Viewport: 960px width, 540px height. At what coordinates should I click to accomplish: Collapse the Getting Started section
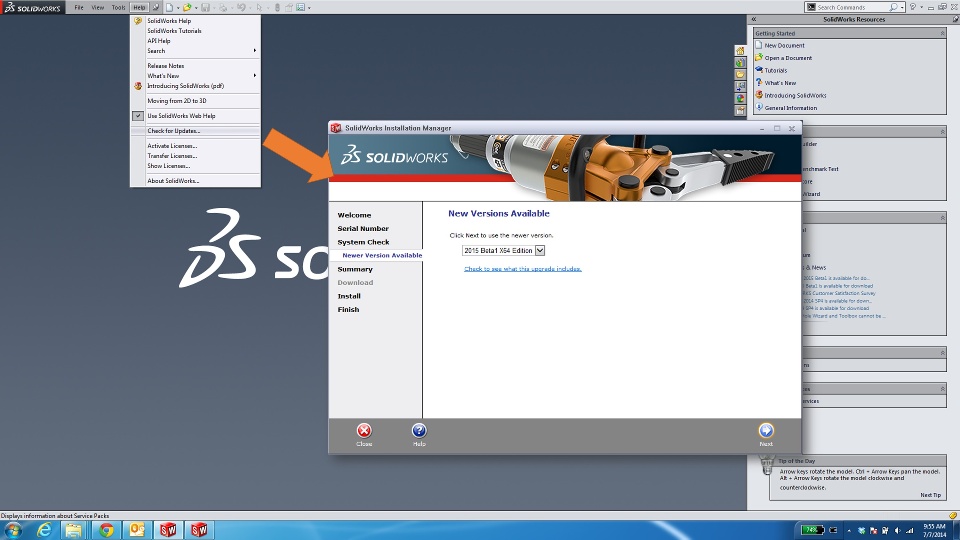942,33
